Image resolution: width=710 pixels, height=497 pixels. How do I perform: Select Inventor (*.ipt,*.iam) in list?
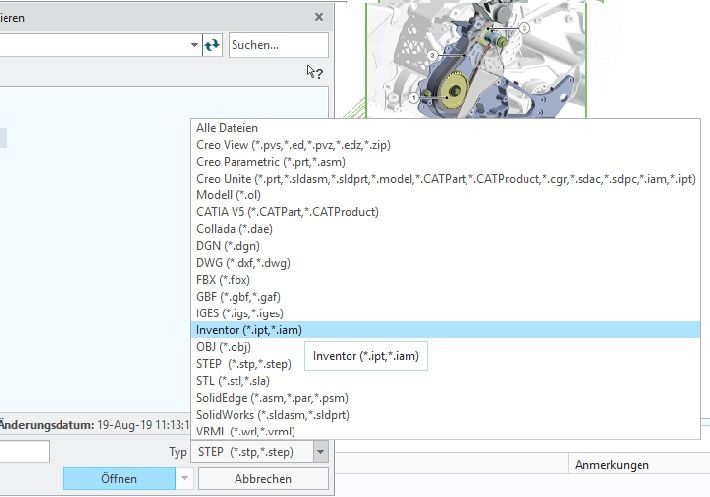(249, 330)
